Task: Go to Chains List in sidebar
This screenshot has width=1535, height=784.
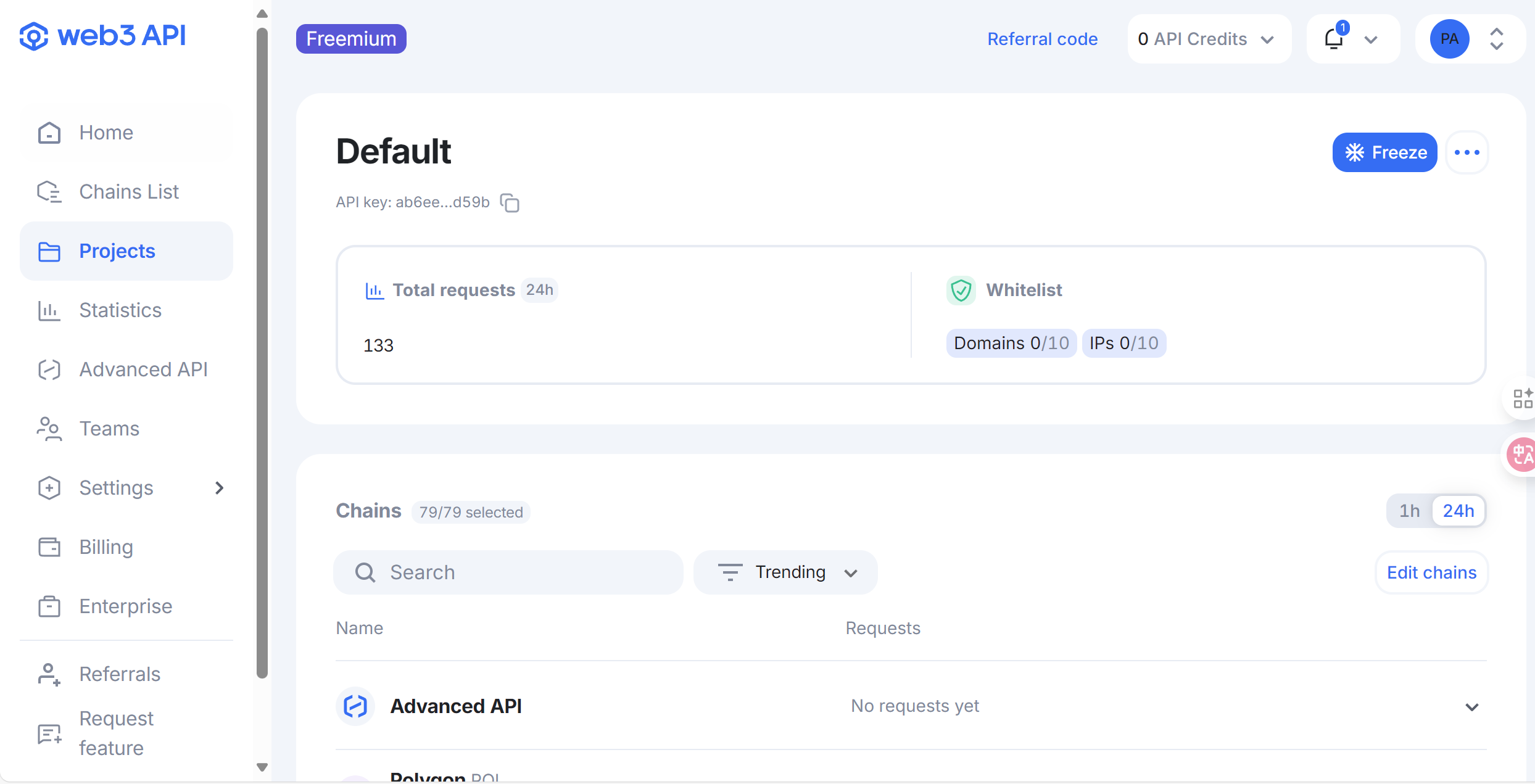Action: coord(129,192)
